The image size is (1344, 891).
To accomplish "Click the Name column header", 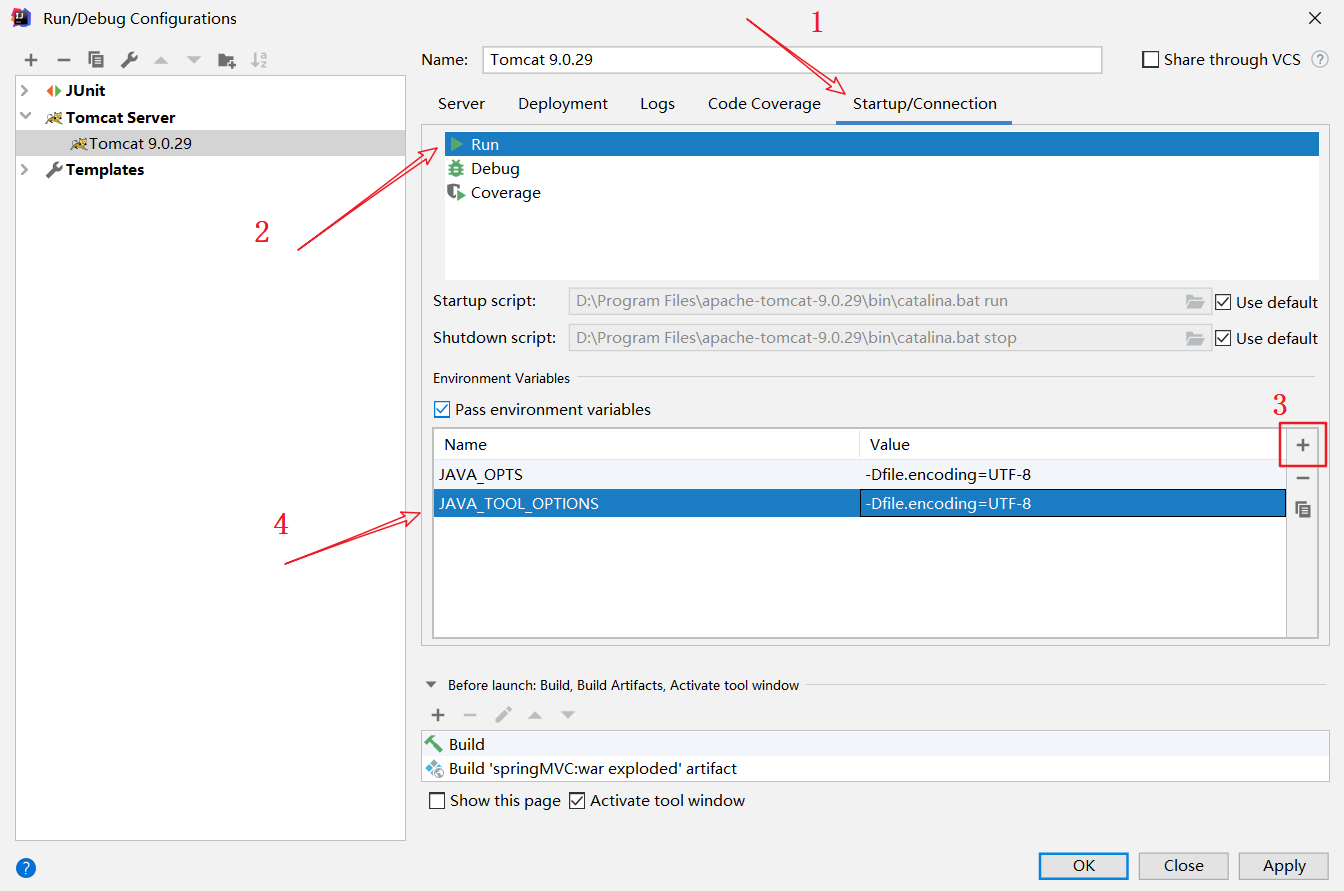I will pos(647,444).
